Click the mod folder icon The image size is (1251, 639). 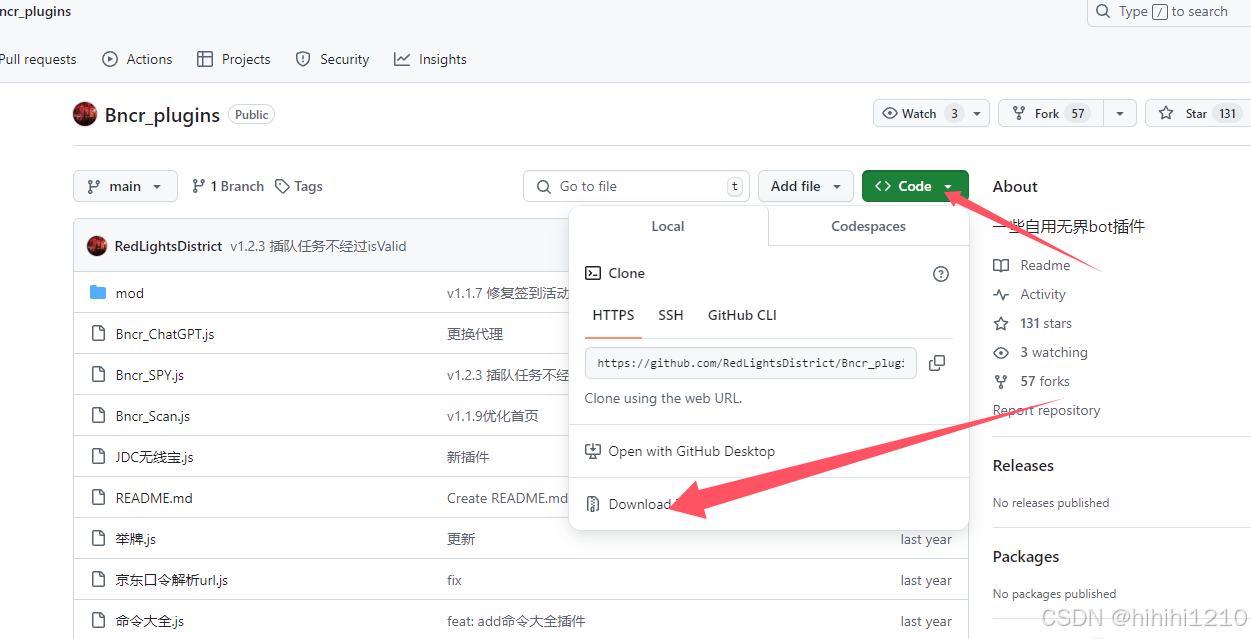coord(98,293)
